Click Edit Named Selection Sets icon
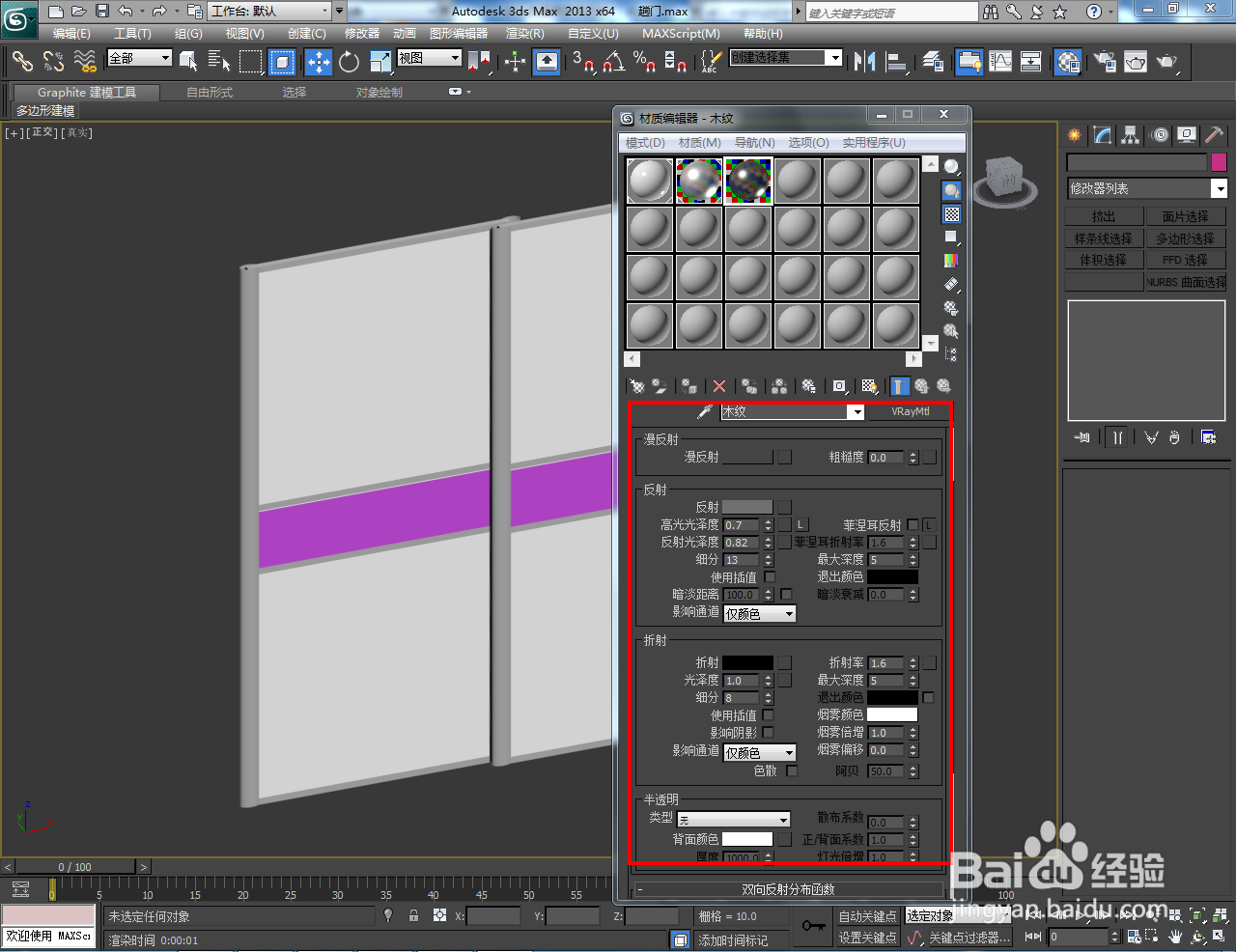The height and width of the screenshot is (952, 1236). [710, 62]
